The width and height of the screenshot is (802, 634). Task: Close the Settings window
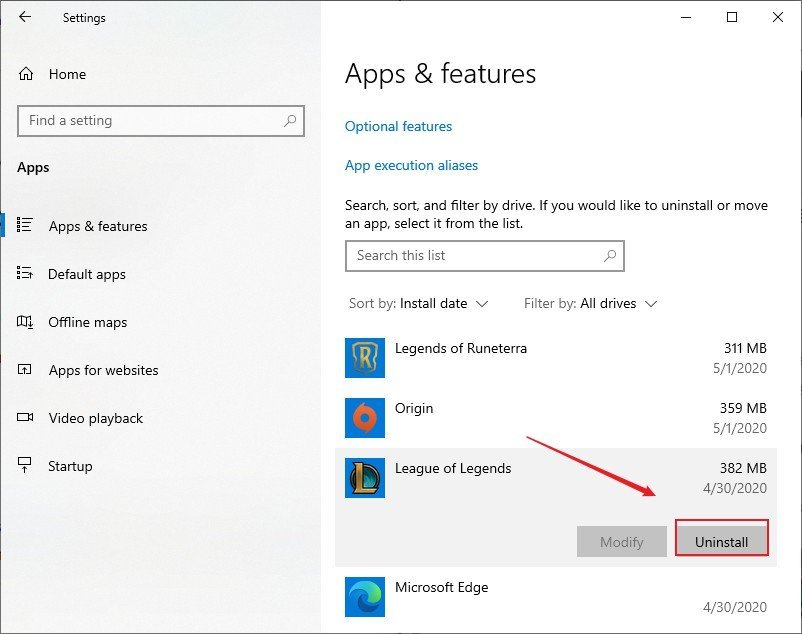(x=777, y=17)
